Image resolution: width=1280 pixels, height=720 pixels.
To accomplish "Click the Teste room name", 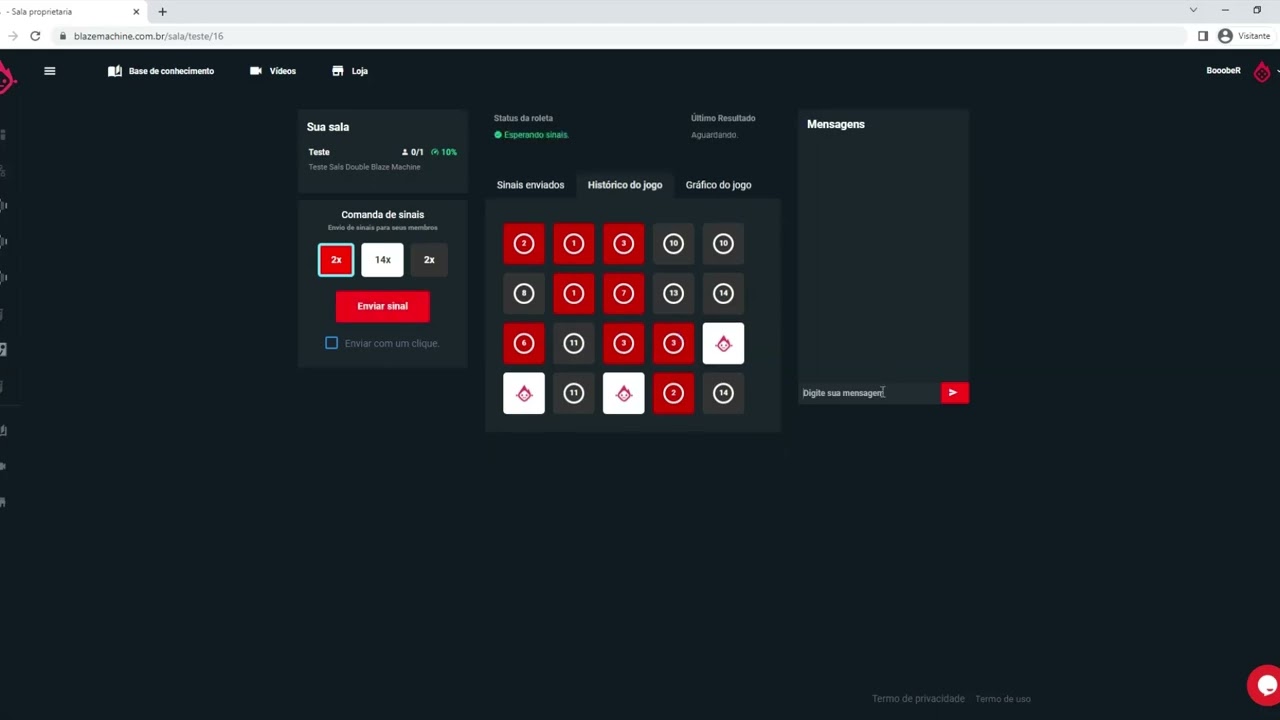I will tap(319, 152).
